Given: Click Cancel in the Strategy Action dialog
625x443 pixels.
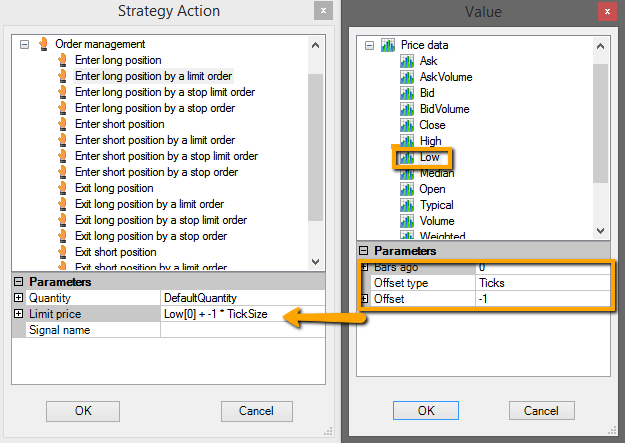Looking at the screenshot, I should [257, 411].
